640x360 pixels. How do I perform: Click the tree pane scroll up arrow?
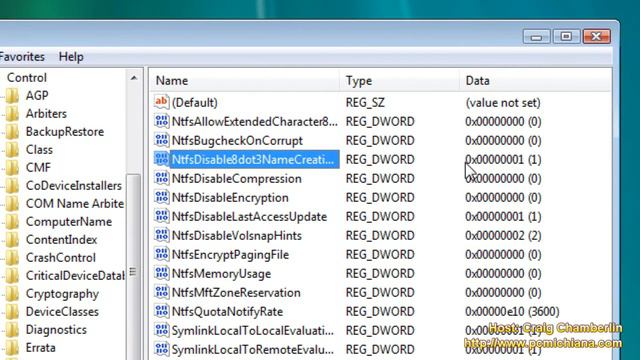pyautogui.click(x=134, y=78)
